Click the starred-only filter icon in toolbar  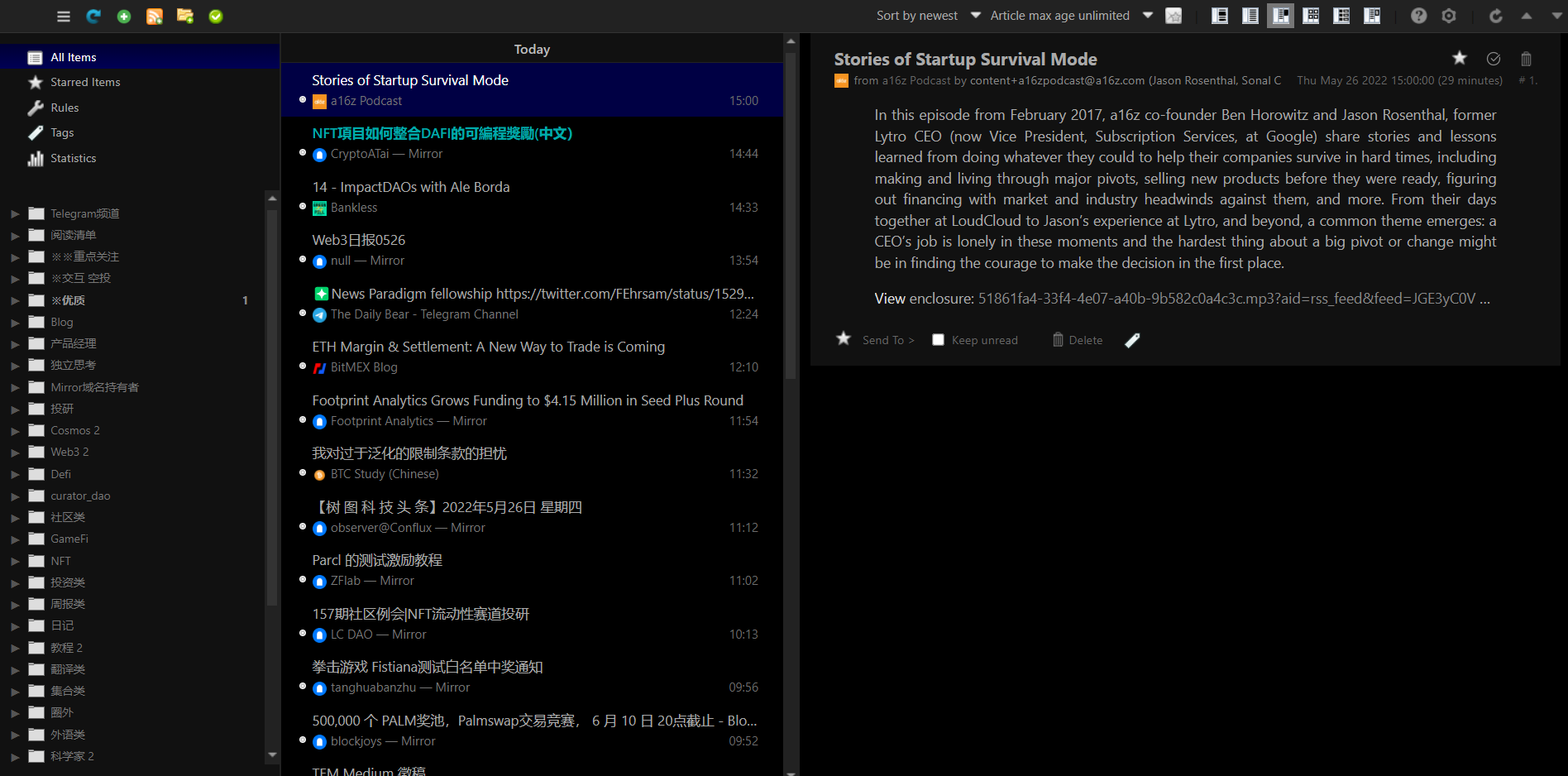[x=1174, y=16]
